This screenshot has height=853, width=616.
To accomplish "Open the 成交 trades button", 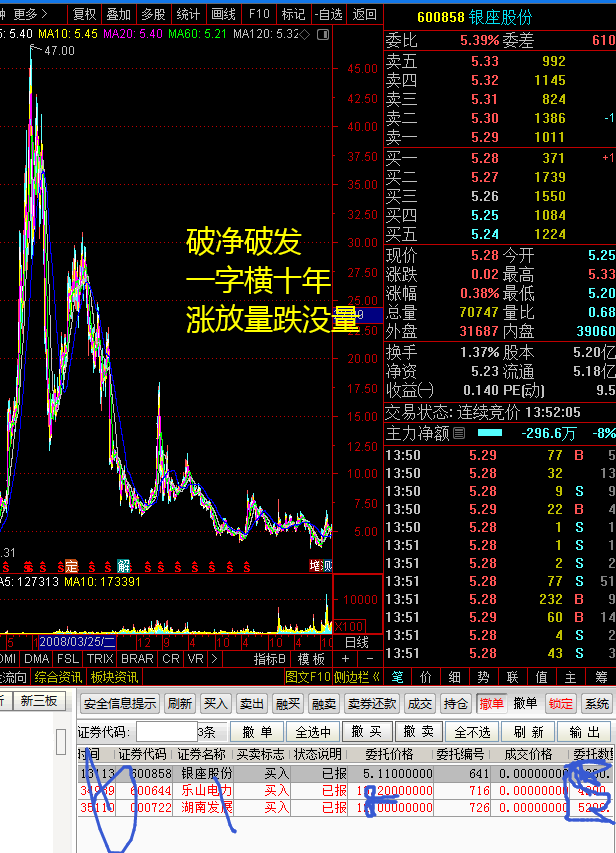I will coord(420,704).
